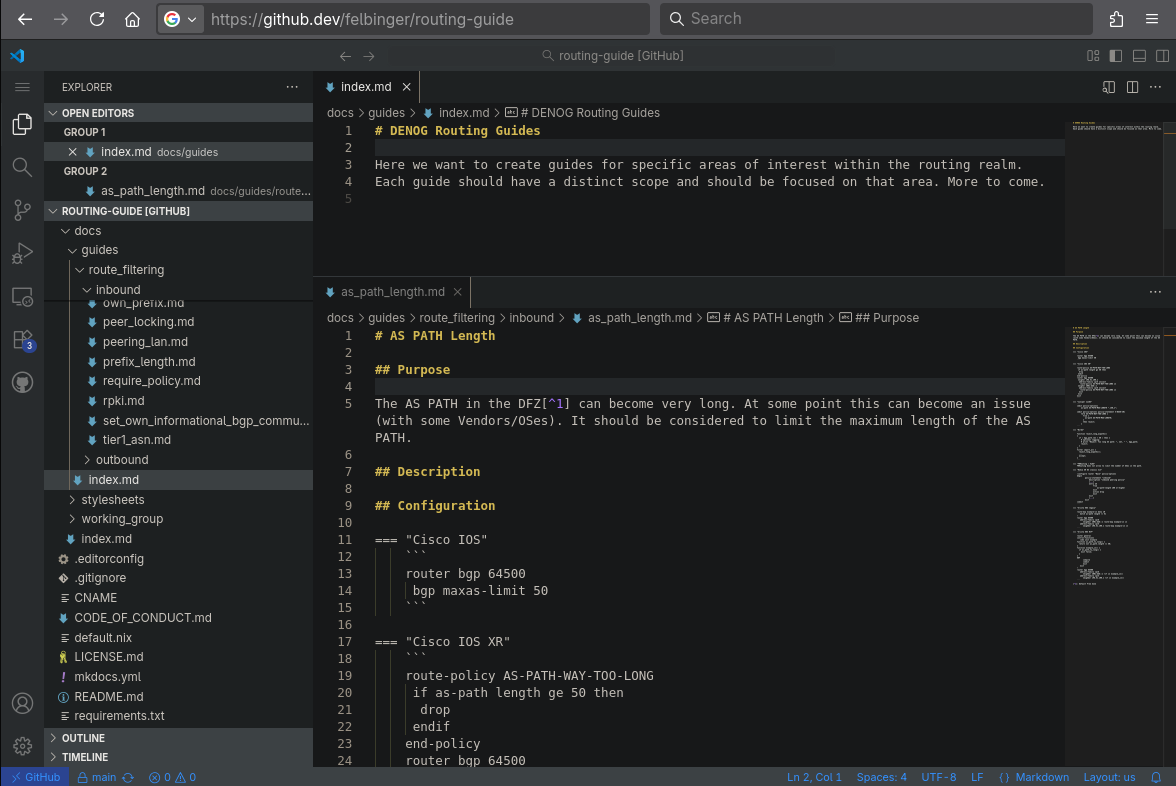
Task: Open the Extensions view showing 3 updates
Action: (22, 338)
